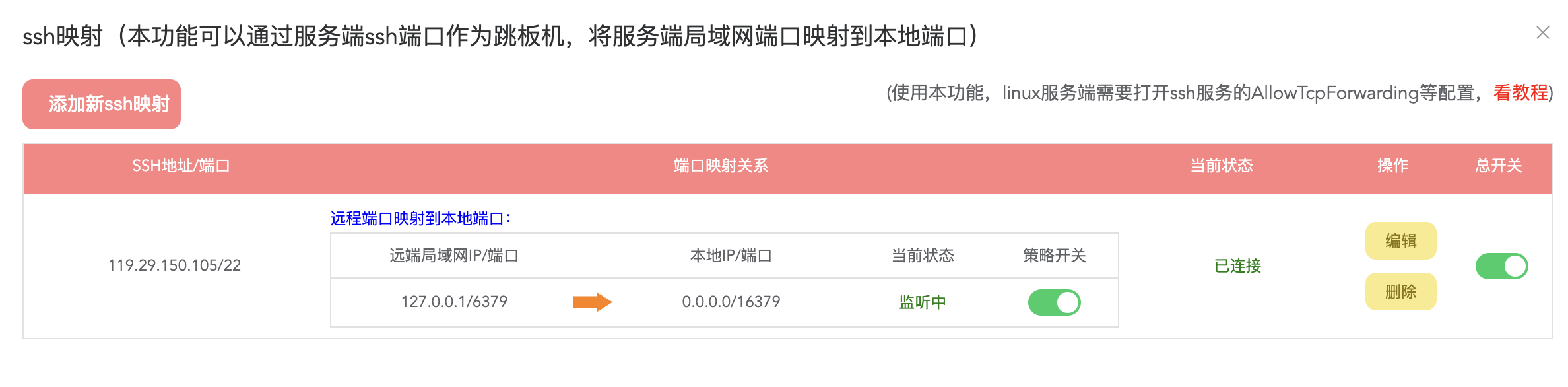Viewport: 1568px width, 387px height.
Task: Click the orange port mapping arrow
Action: click(x=592, y=302)
